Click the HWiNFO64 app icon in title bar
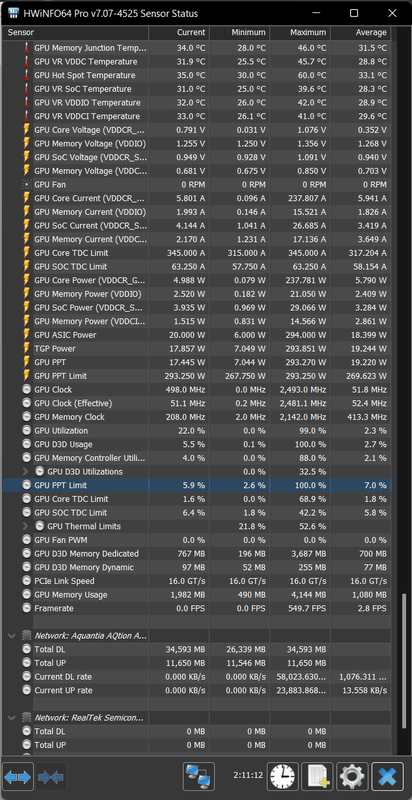 14,13
